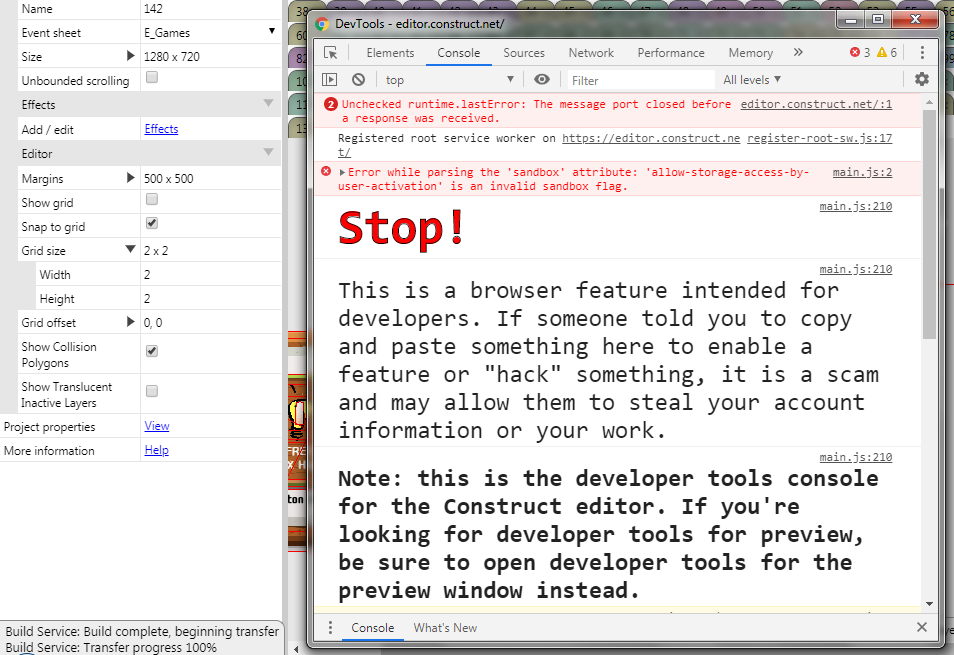This screenshot has height=655, width=954.
Task: Open the drawer three-dot menu
Action: pos(330,628)
